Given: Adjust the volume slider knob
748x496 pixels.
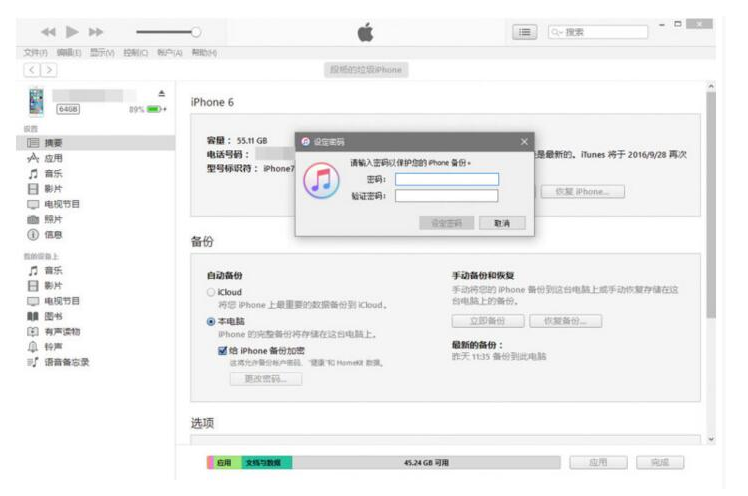Looking at the screenshot, I should tap(196, 32).
